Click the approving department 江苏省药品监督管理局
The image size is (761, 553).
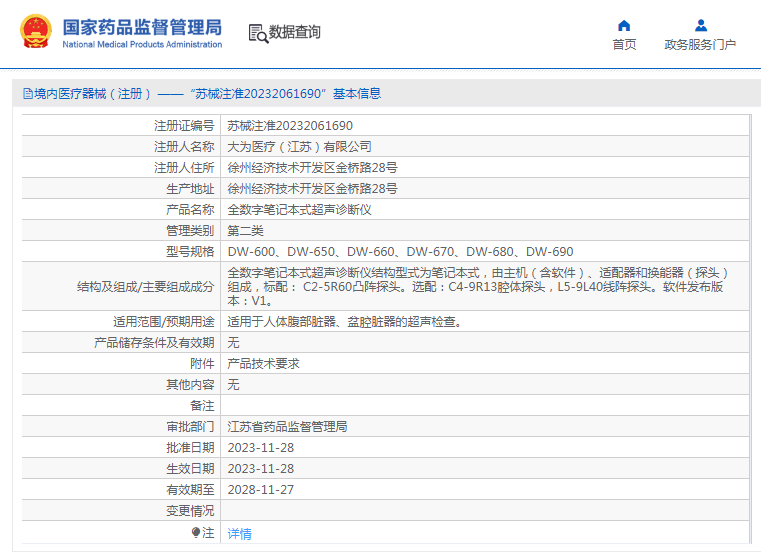click(x=287, y=427)
